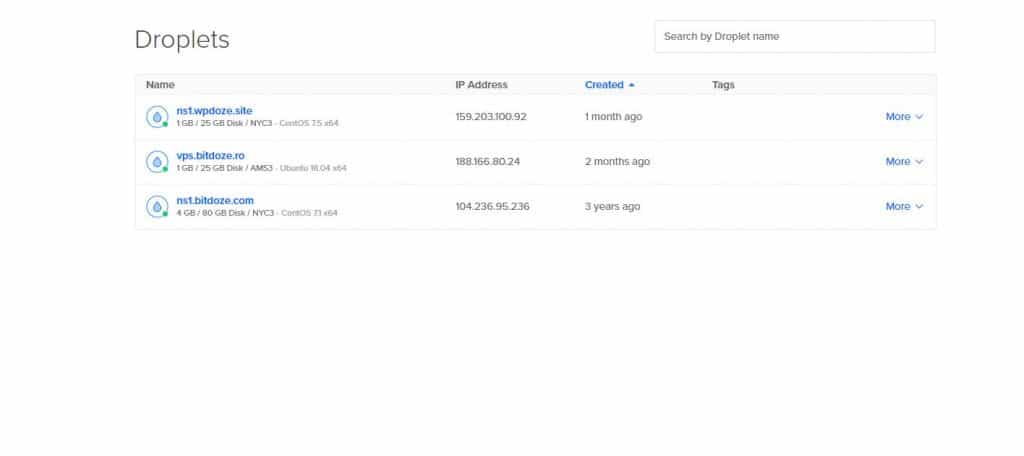Click the ns1.bitdoze.com 4 GB specs line
Viewport: 1024px width, 456px height.
click(x=257, y=213)
